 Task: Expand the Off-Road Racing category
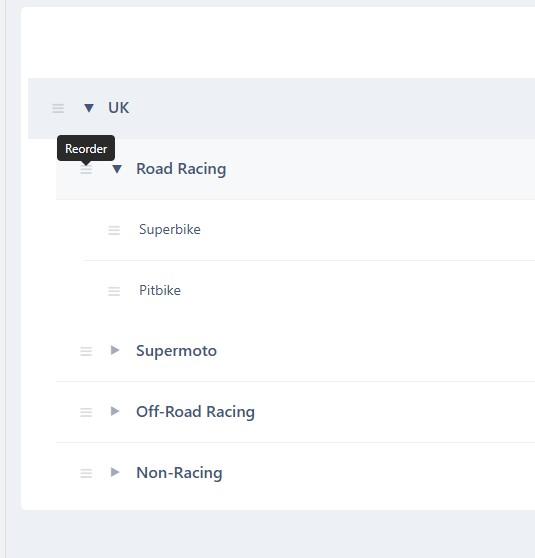coord(115,411)
